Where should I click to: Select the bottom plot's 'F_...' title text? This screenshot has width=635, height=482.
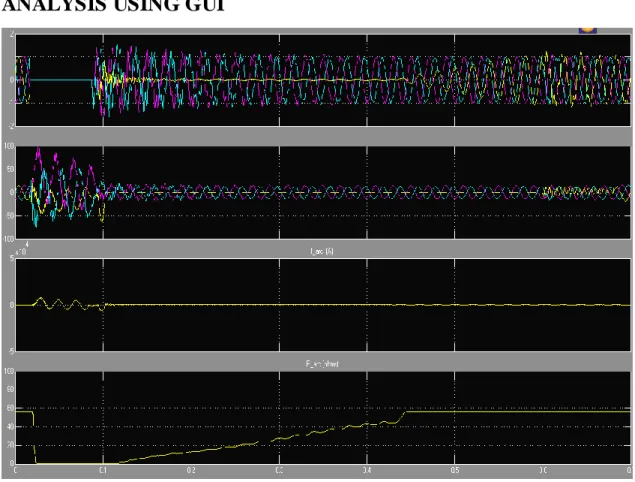[x=322, y=364]
